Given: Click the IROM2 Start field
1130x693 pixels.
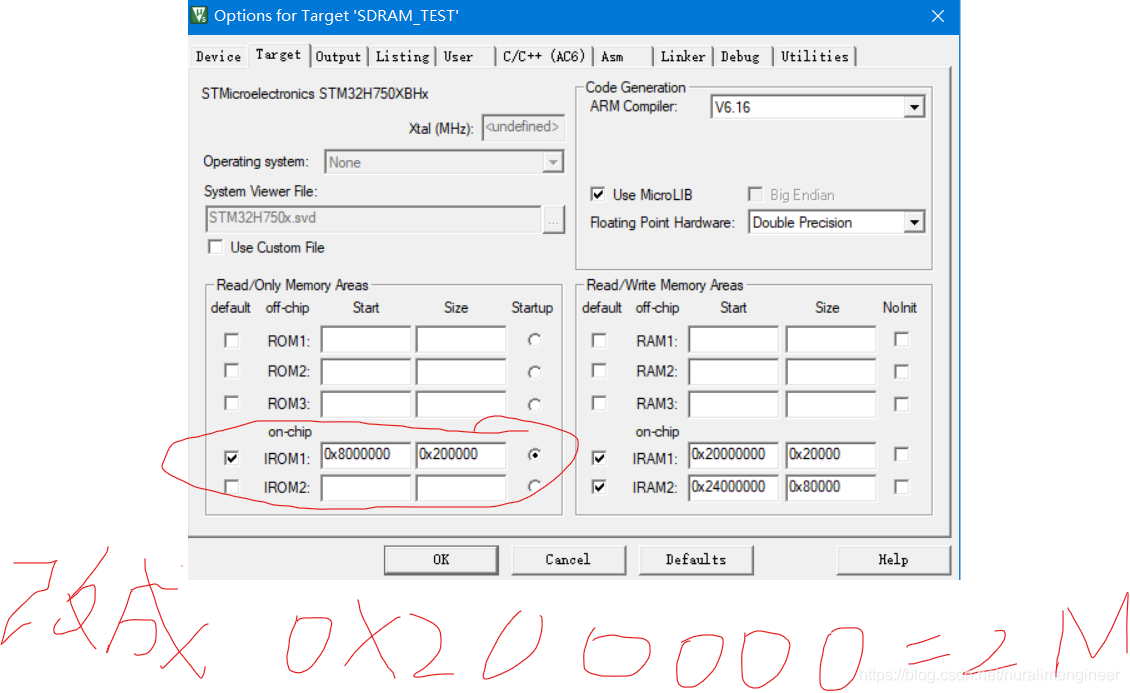Looking at the screenshot, I should tap(366, 488).
